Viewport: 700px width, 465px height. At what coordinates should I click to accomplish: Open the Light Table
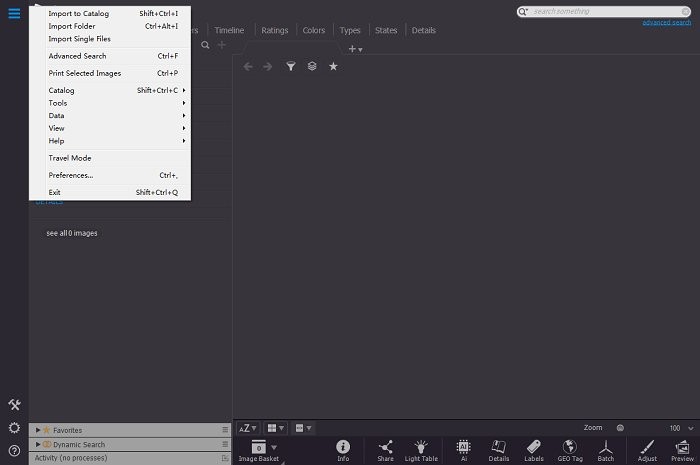[421, 450]
